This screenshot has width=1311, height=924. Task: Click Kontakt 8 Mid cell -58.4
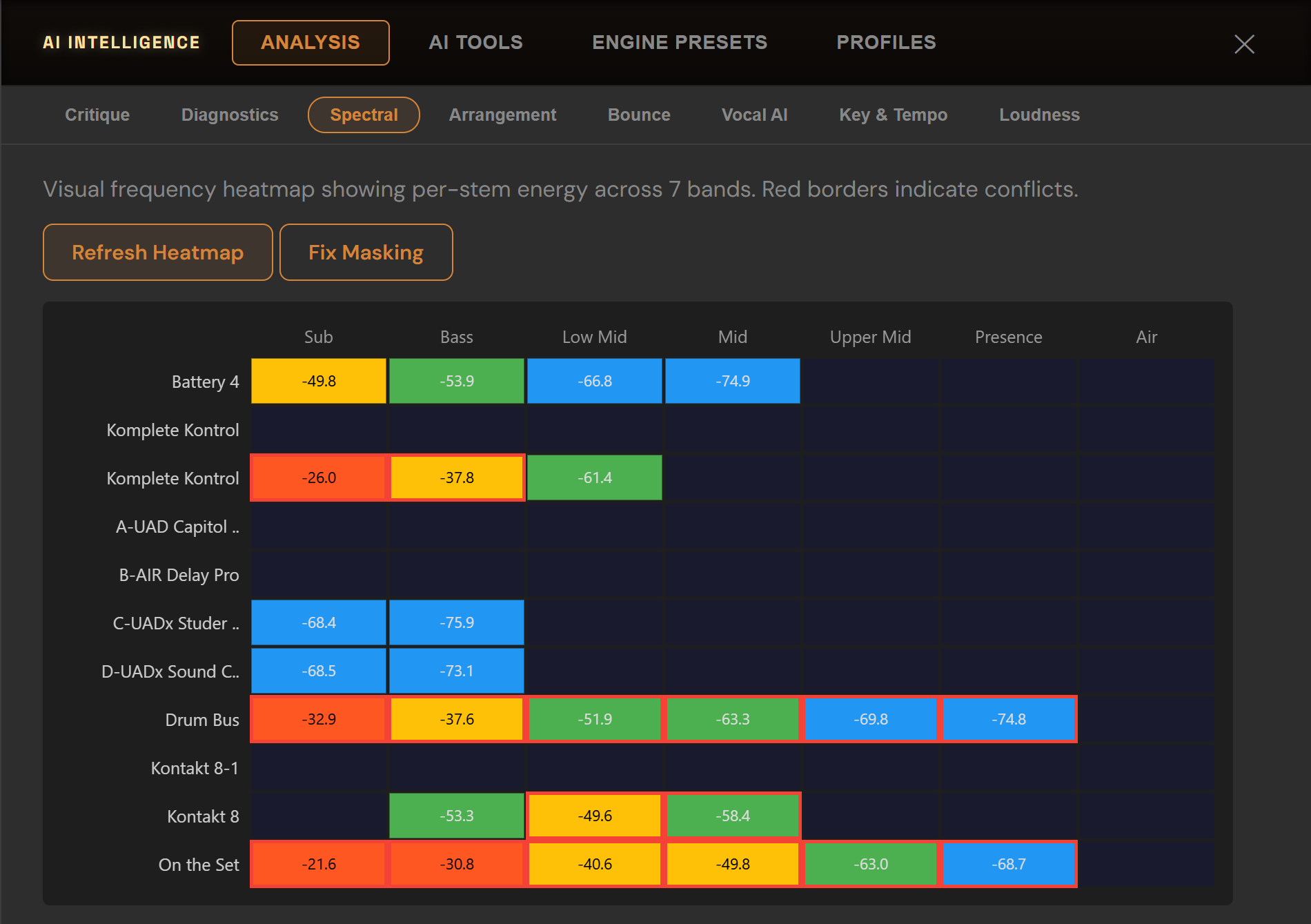[733, 816]
